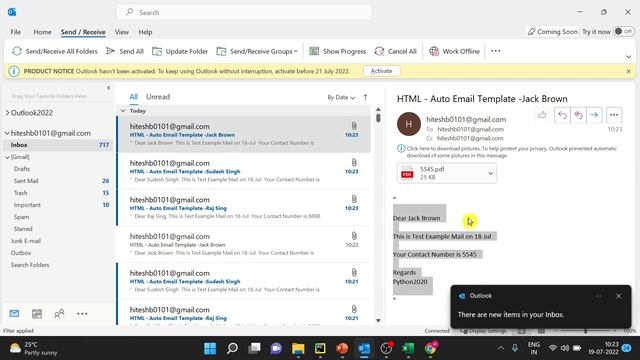Open the Sent Mail folder
The height and width of the screenshot is (360, 640).
[x=26, y=181]
